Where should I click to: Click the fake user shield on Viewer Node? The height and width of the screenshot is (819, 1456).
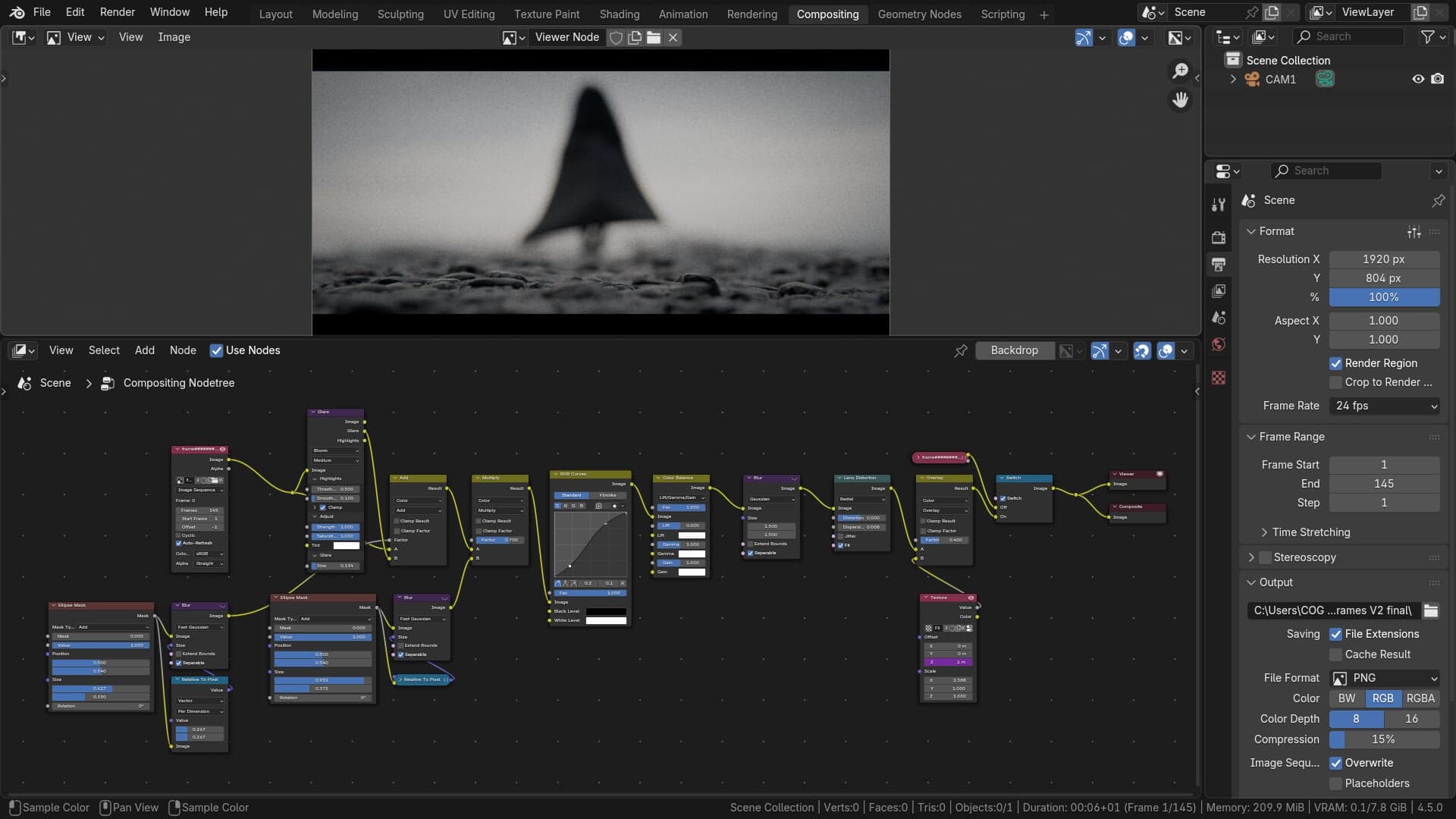616,37
